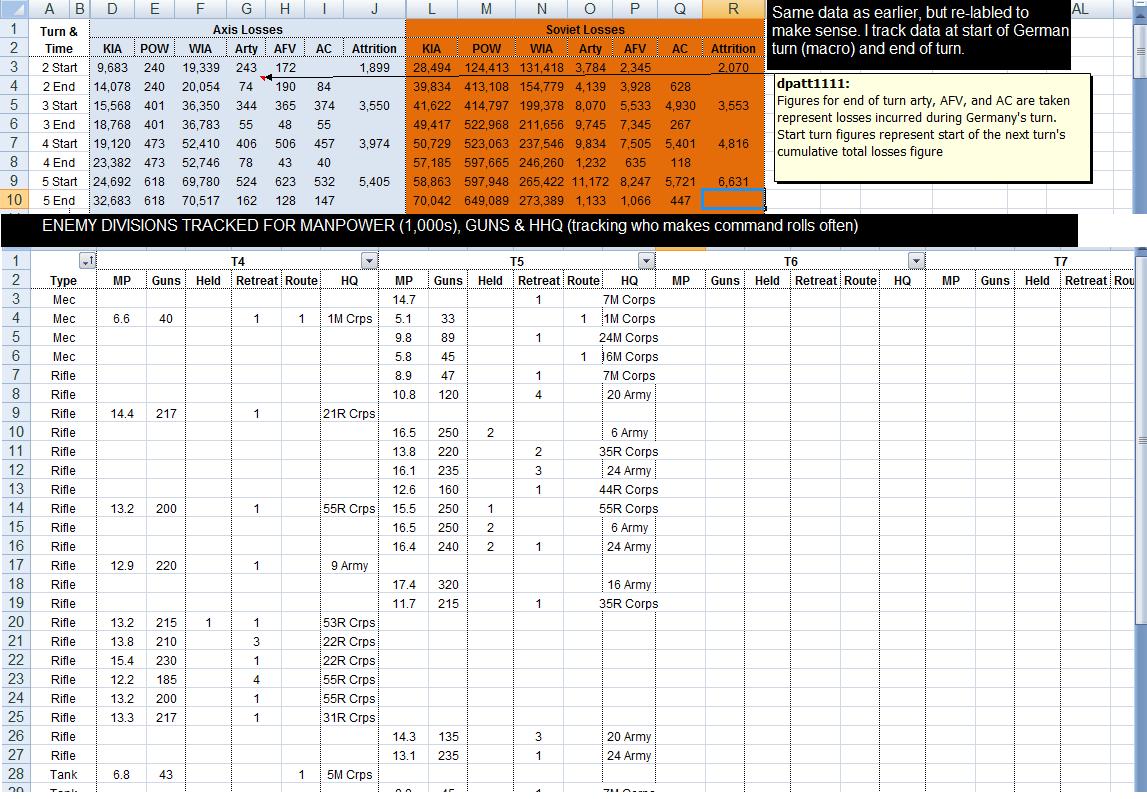Select the Soviet WIA value 273,389

coord(541,200)
